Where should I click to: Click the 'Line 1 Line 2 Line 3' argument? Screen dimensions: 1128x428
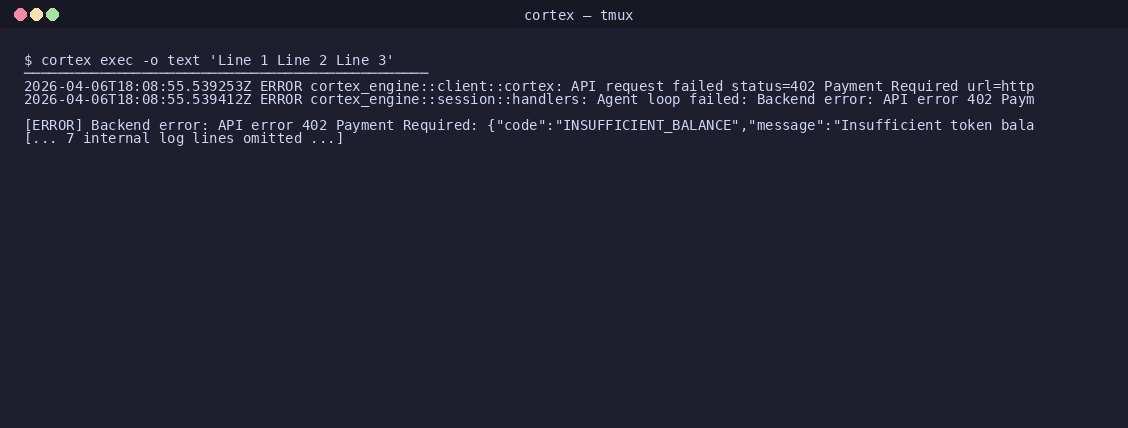(x=302, y=60)
